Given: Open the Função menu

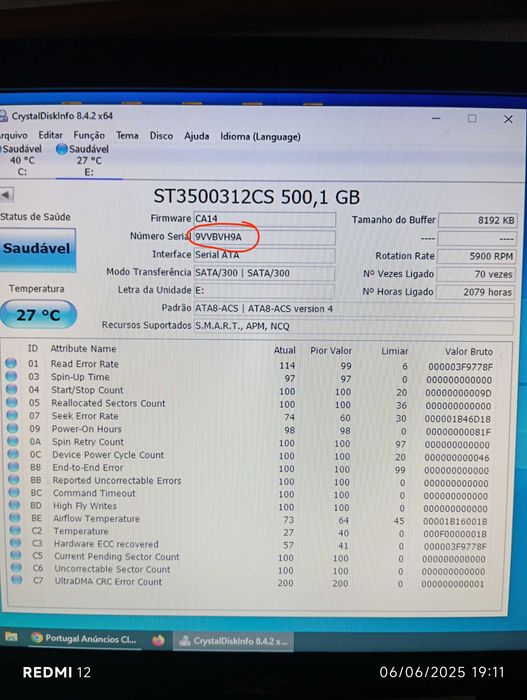Looking at the screenshot, I should [x=89, y=135].
